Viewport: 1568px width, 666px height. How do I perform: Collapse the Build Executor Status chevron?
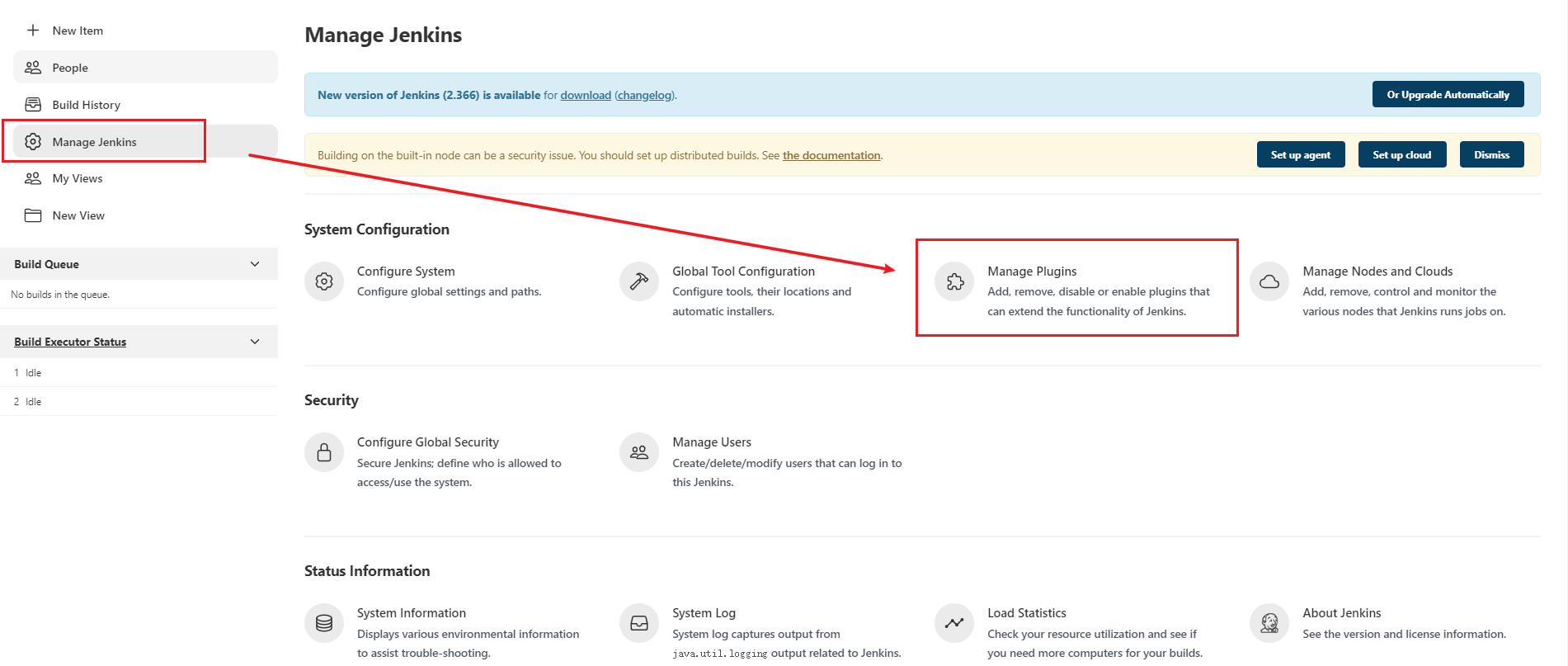255,342
